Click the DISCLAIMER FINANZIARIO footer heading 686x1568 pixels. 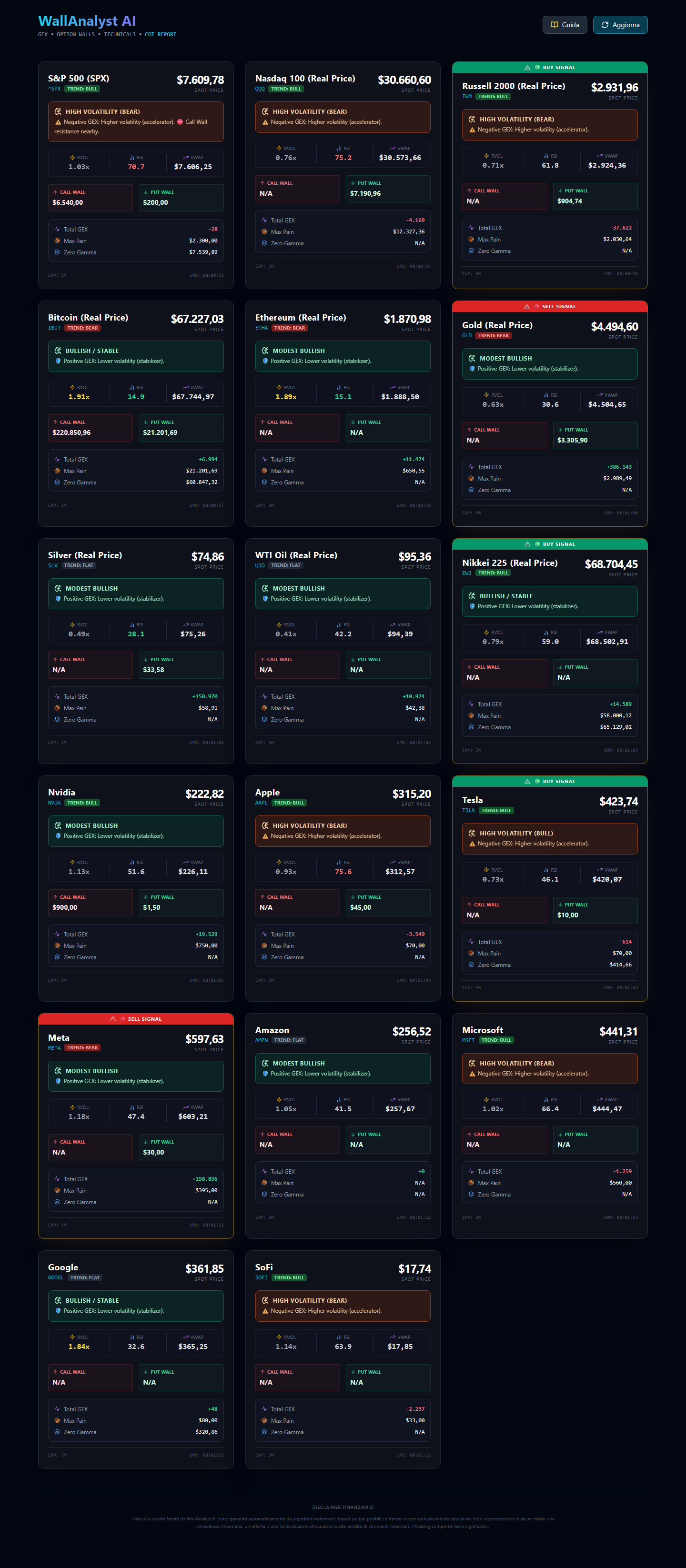tap(343, 1507)
